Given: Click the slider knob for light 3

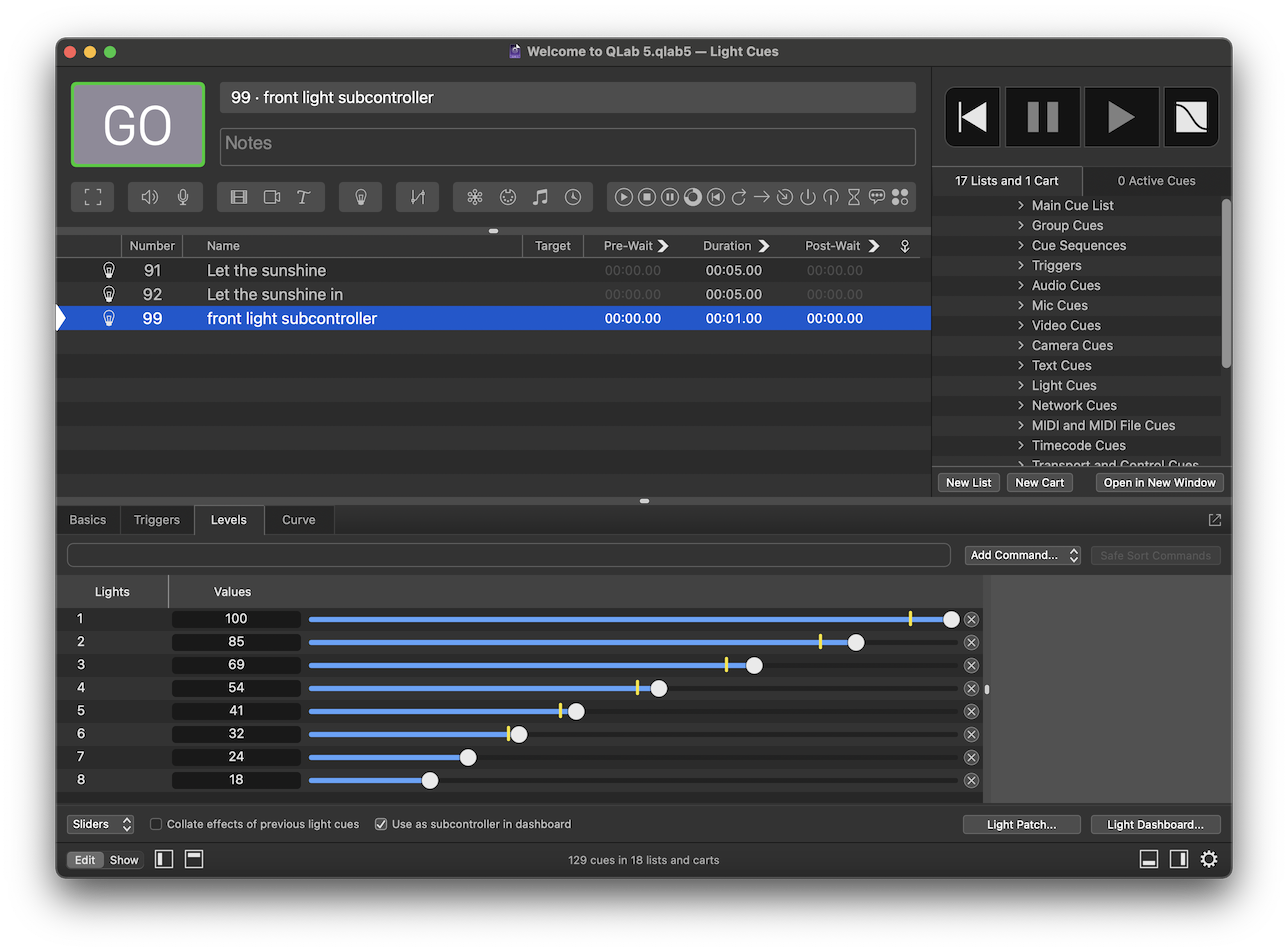Looking at the screenshot, I should coord(754,665).
